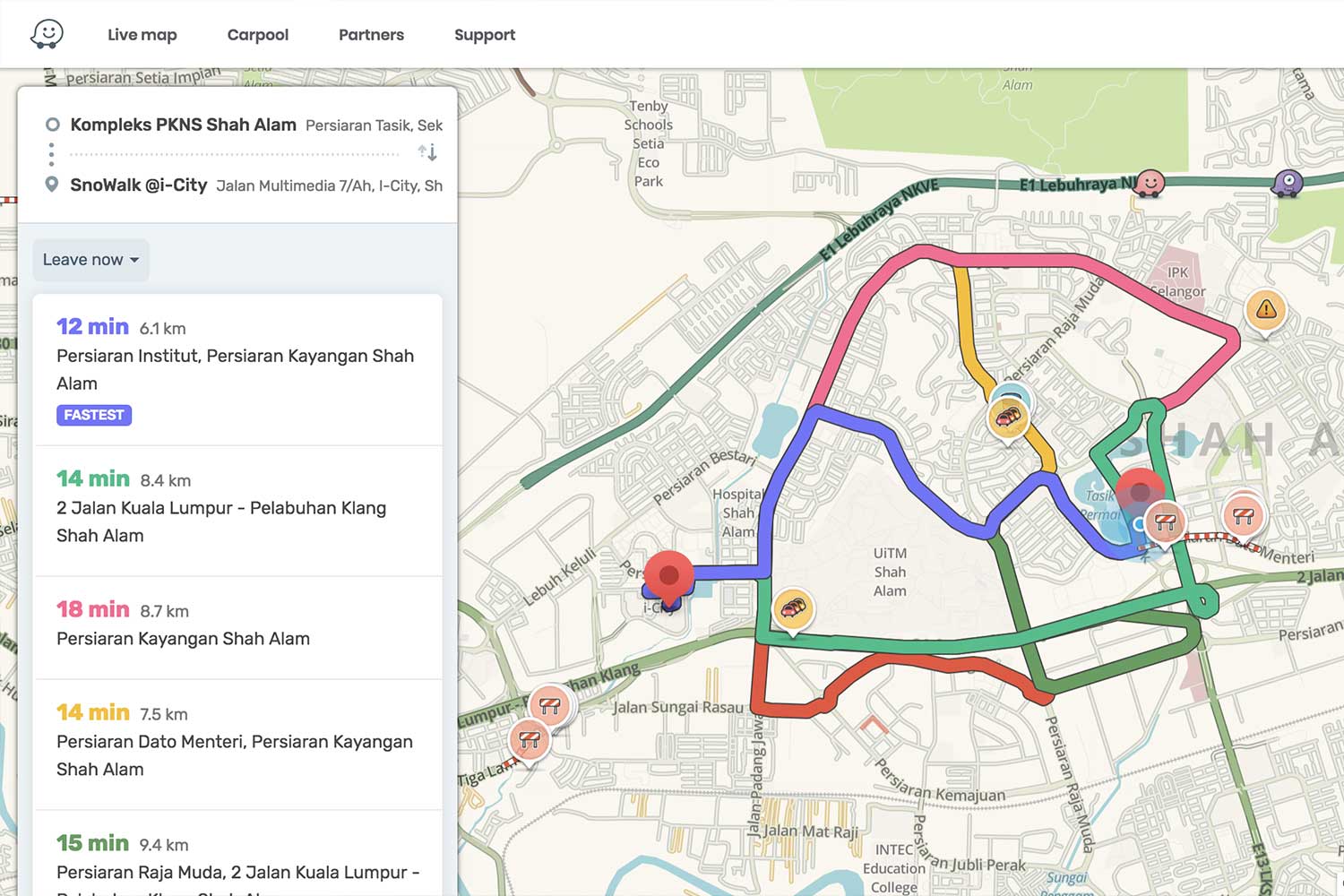
Task: Click the Persiaran Bestari road label
Action: 705,477
